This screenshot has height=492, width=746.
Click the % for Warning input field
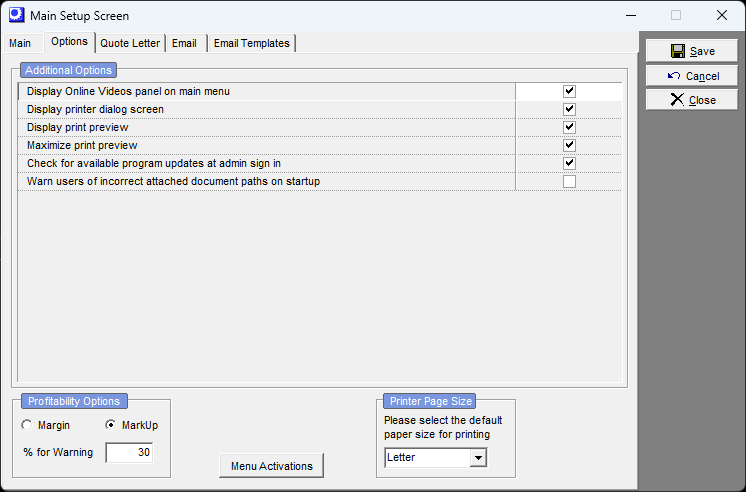[129, 453]
